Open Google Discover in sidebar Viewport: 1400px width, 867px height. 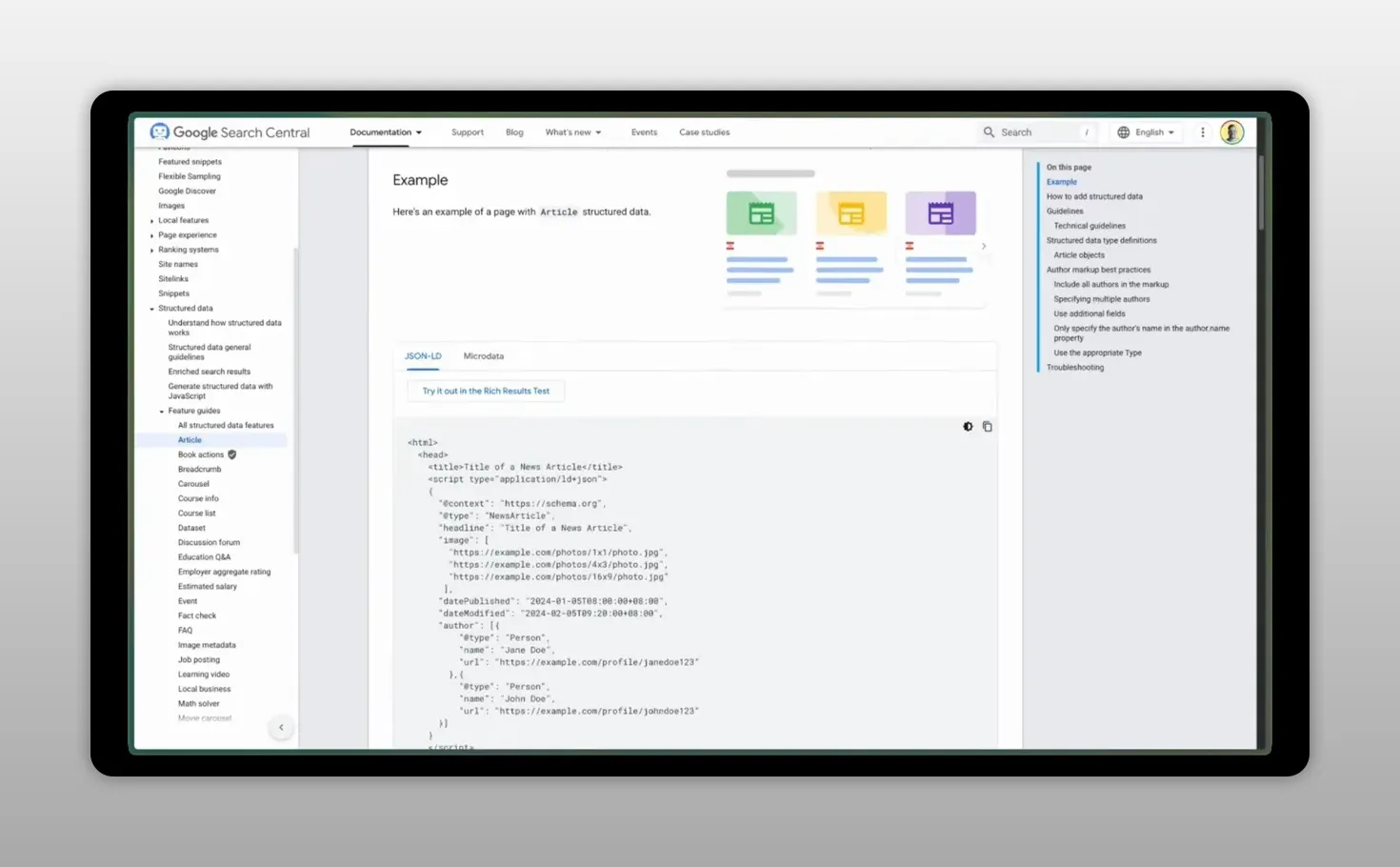188,192
